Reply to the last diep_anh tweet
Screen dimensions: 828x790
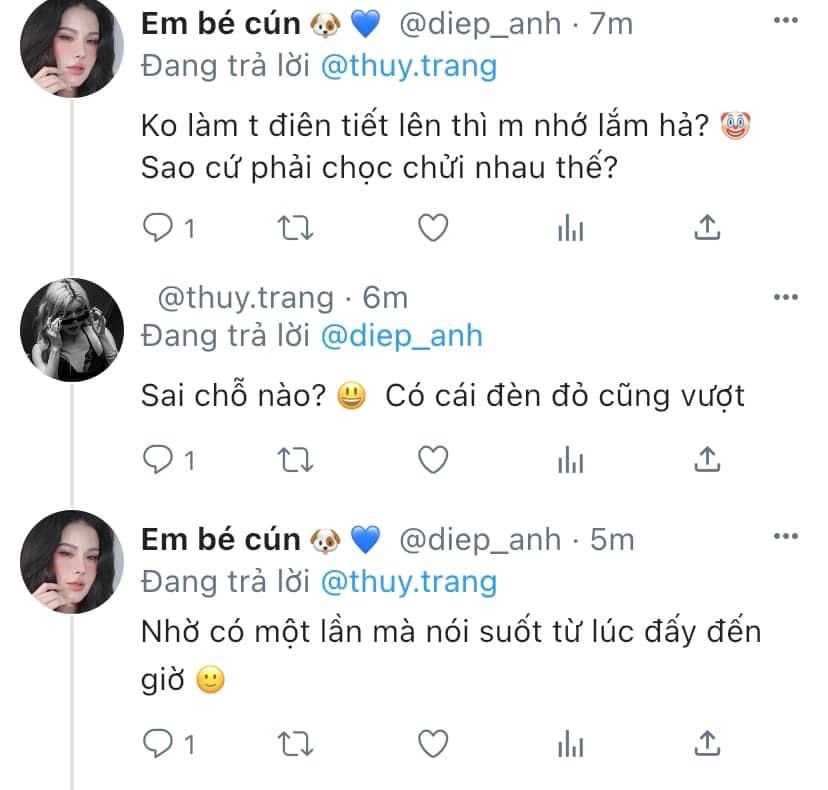click(158, 743)
